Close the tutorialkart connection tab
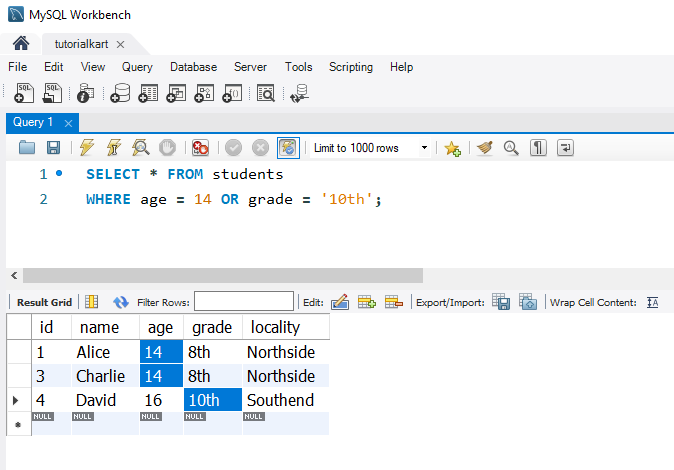This screenshot has width=674, height=470. click(120, 44)
